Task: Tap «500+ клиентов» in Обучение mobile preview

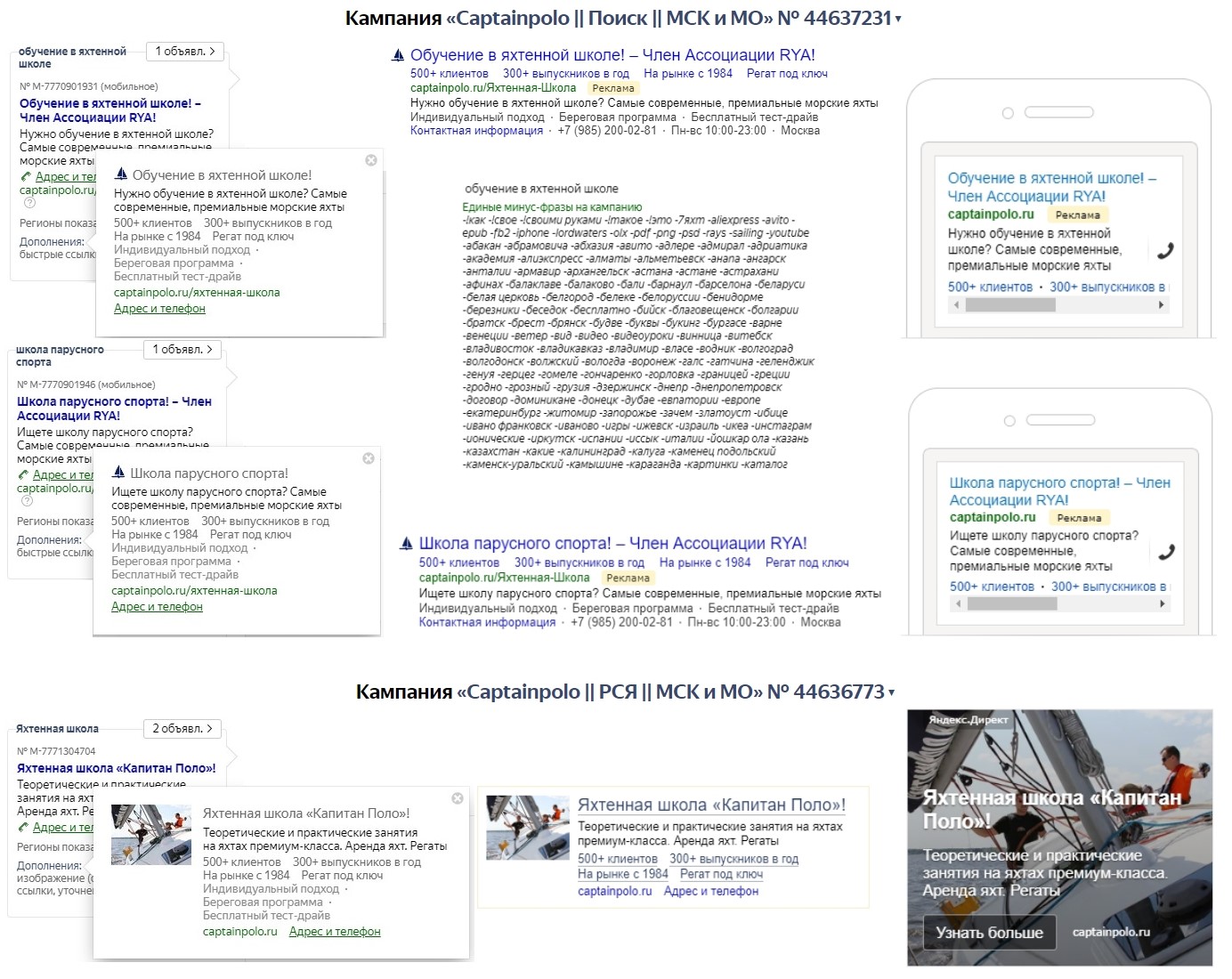Action: tap(990, 287)
